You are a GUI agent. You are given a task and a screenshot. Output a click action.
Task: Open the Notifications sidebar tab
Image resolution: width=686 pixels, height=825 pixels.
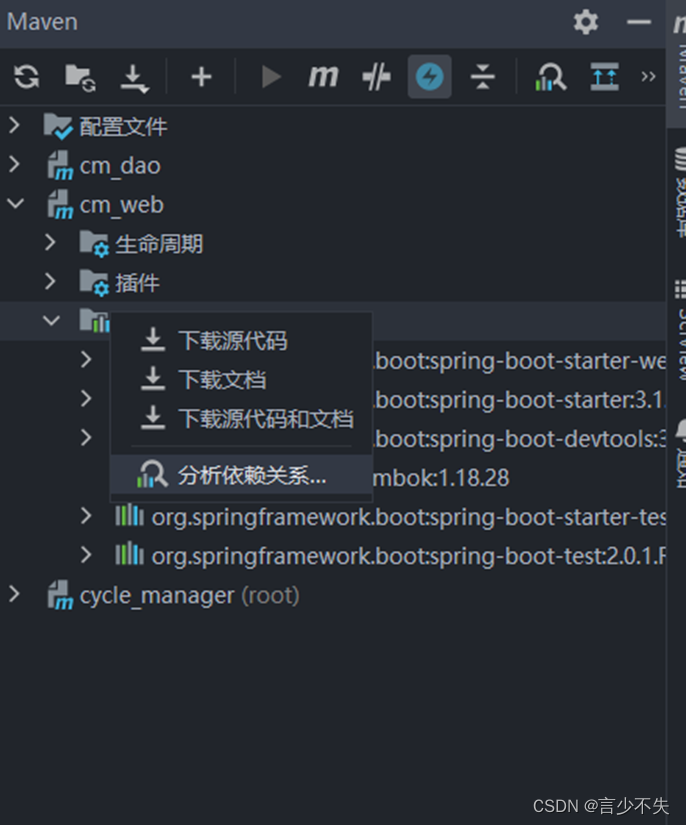click(x=679, y=454)
